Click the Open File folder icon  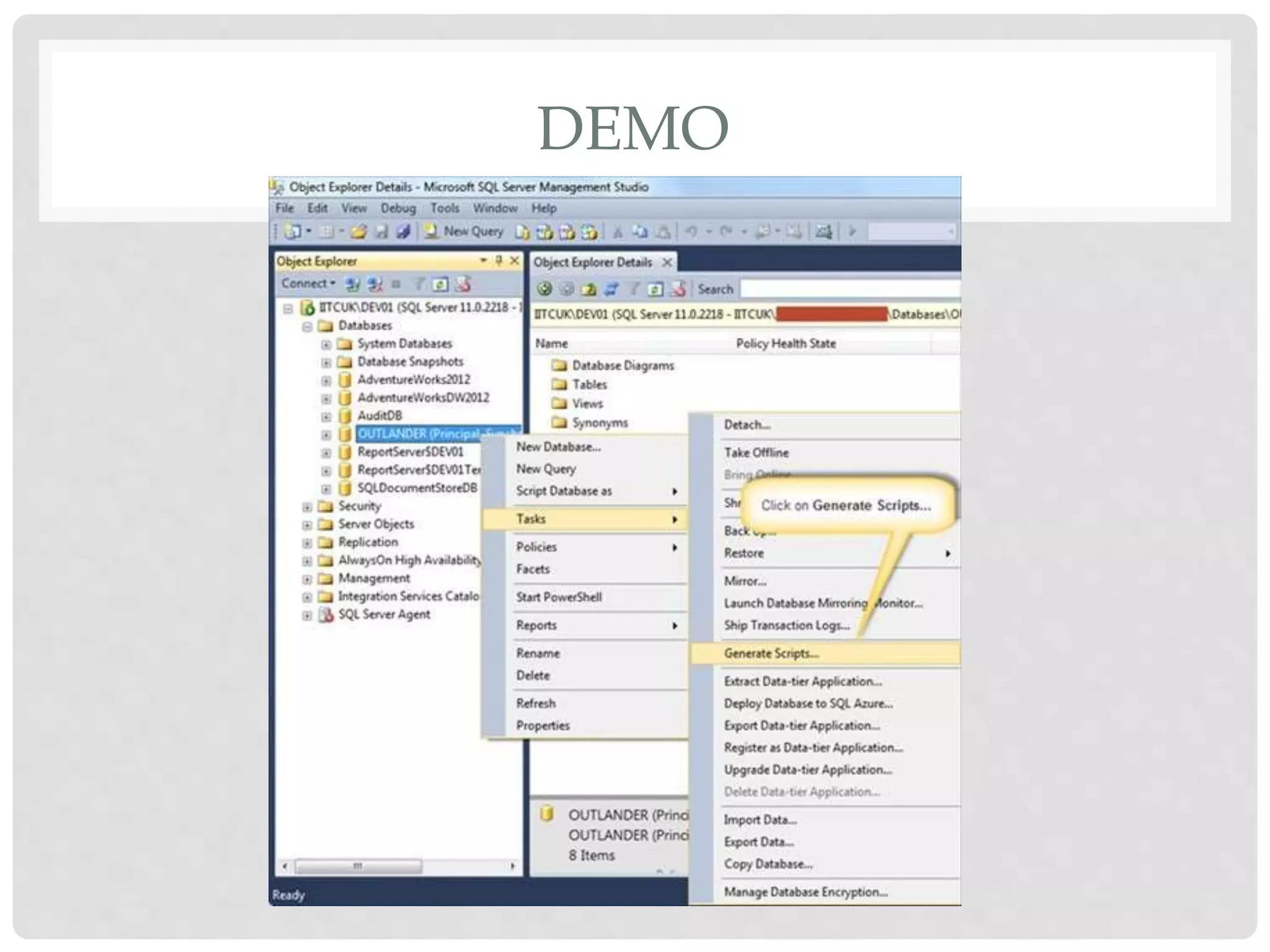[x=358, y=232]
